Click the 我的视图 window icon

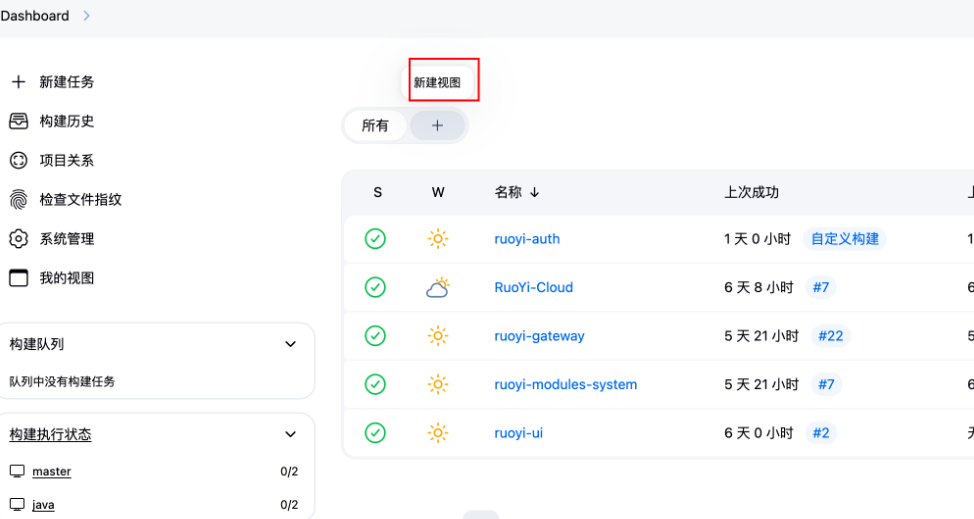[18, 278]
